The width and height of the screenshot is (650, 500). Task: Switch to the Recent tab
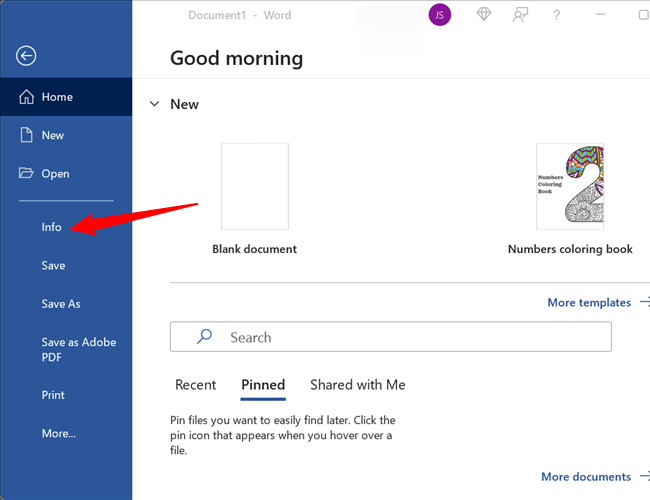pos(196,385)
